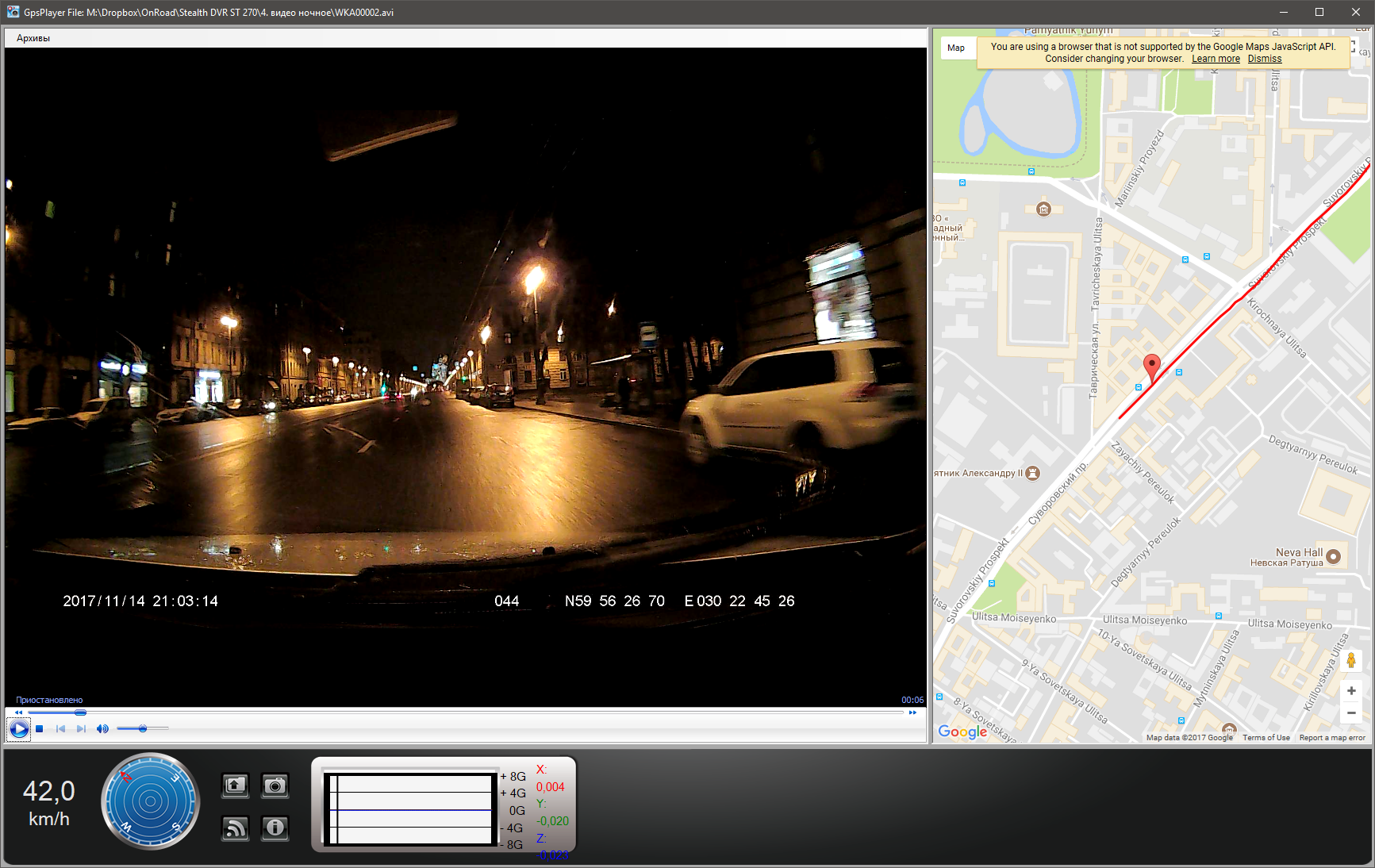Adjust the volume slider handle
Image resolution: width=1375 pixels, height=868 pixels.
143,728
